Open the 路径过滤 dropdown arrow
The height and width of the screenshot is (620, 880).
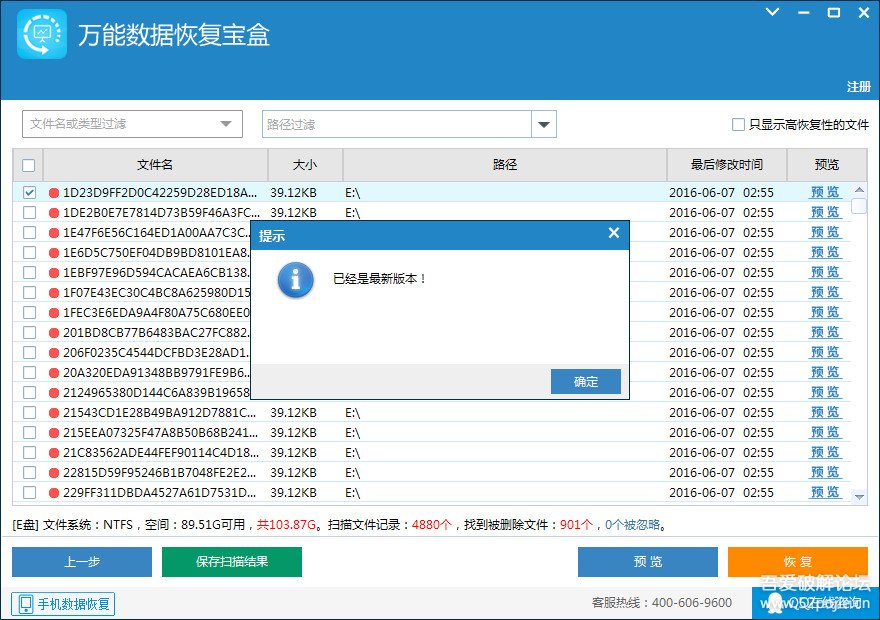pos(544,125)
